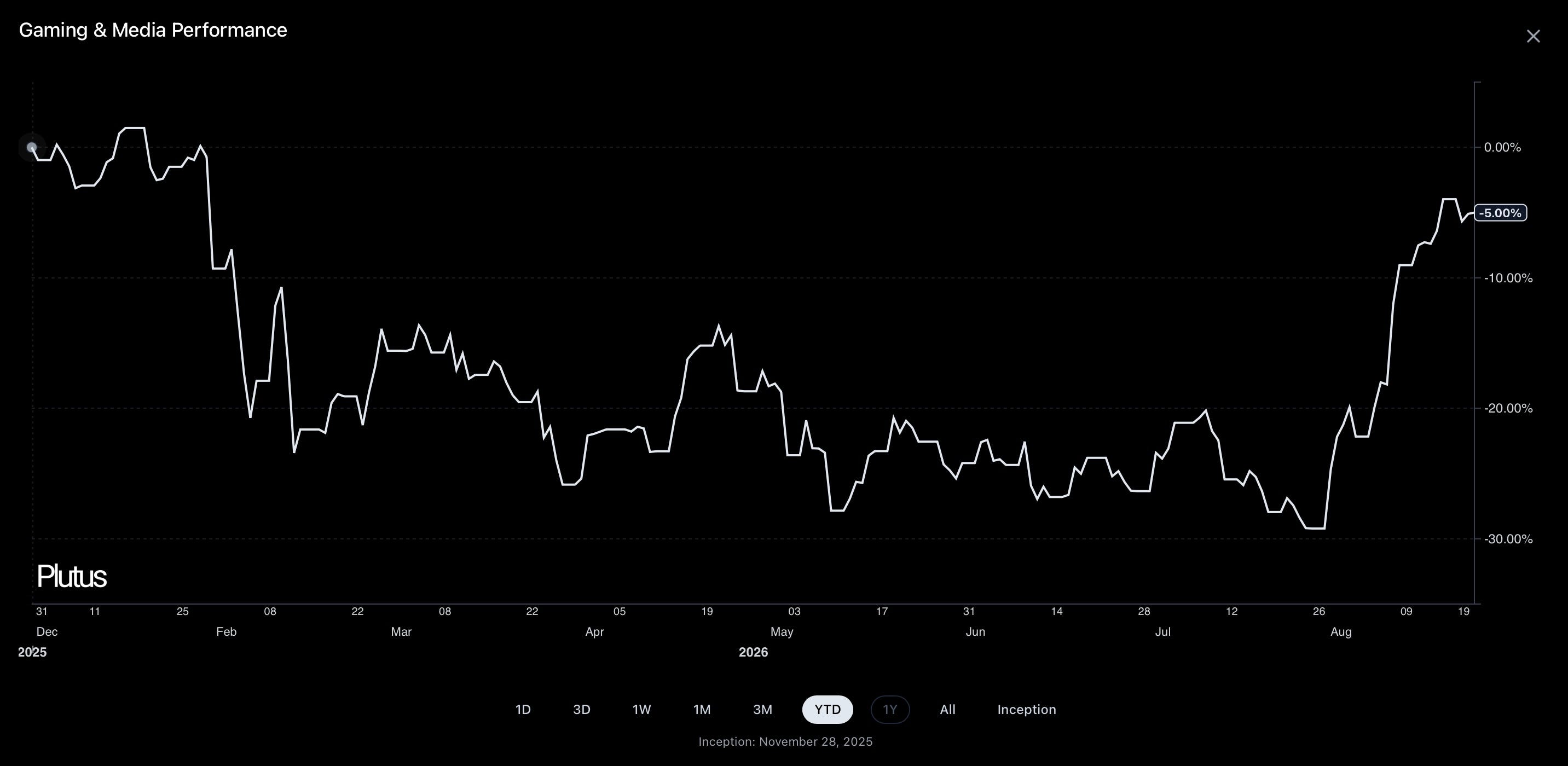The image size is (1568, 766).
Task: Click the 0.00% axis label
Action: (x=1502, y=147)
